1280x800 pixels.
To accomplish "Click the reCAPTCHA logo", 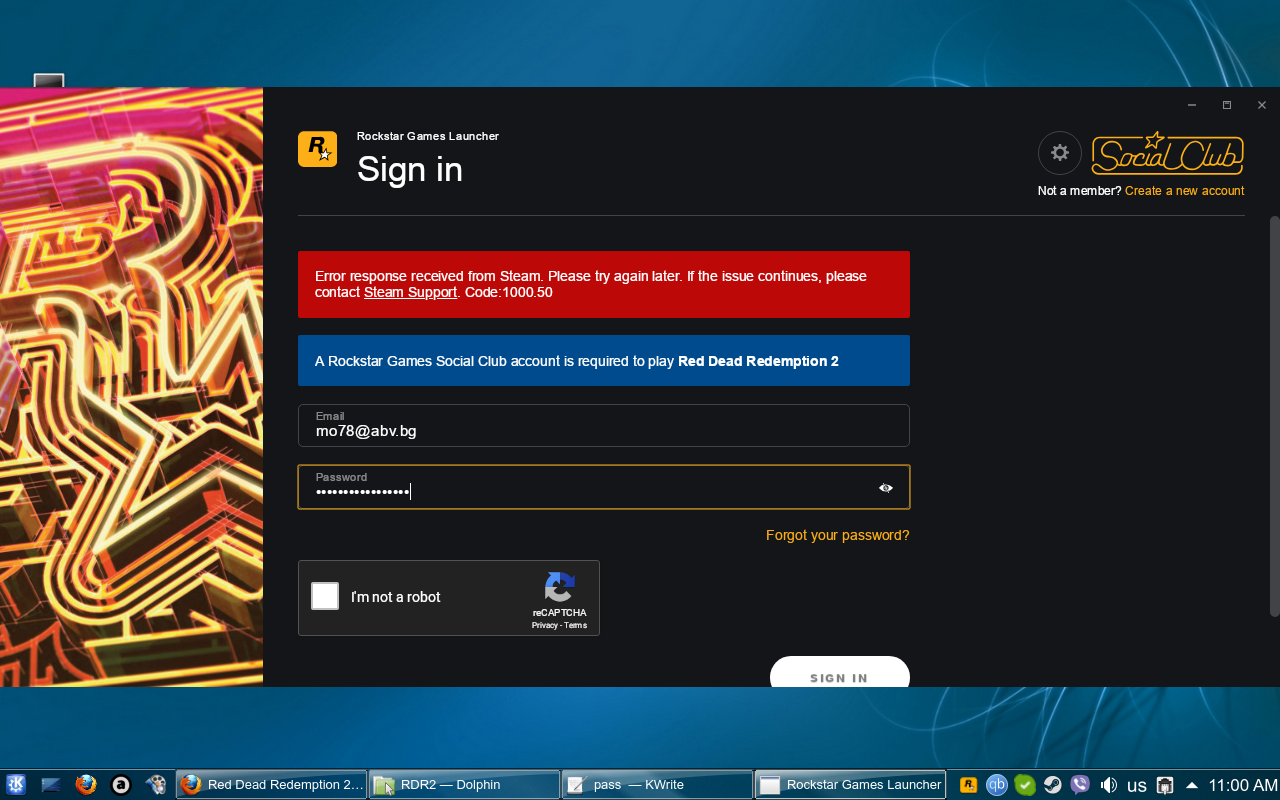I will (560, 586).
